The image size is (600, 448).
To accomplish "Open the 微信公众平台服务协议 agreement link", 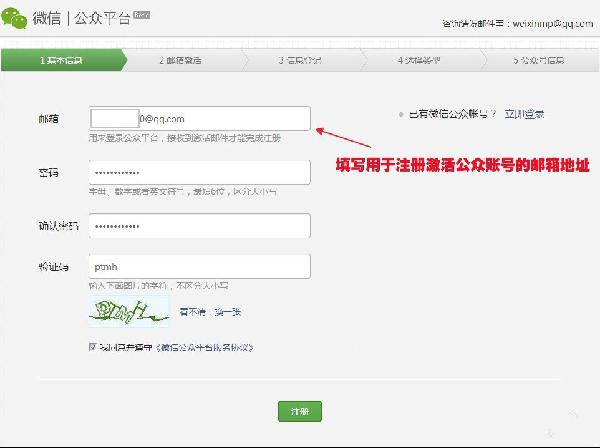I will pyautogui.click(x=208, y=347).
